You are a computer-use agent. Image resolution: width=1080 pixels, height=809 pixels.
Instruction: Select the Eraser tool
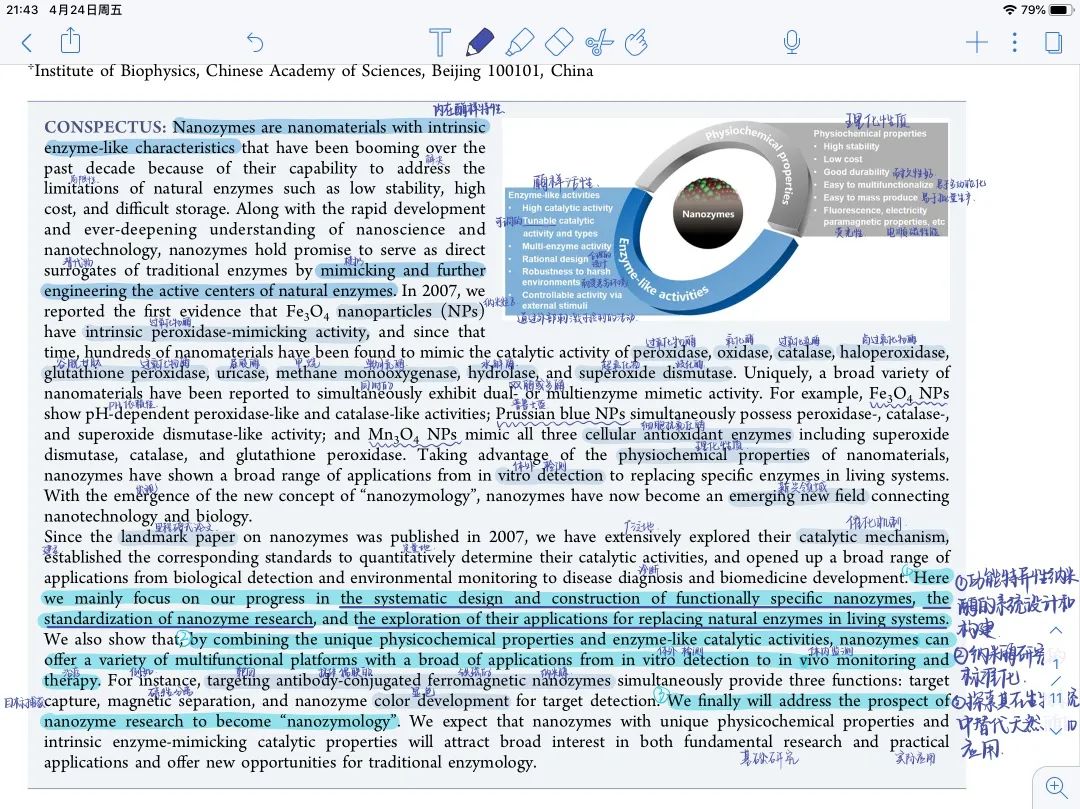558,42
